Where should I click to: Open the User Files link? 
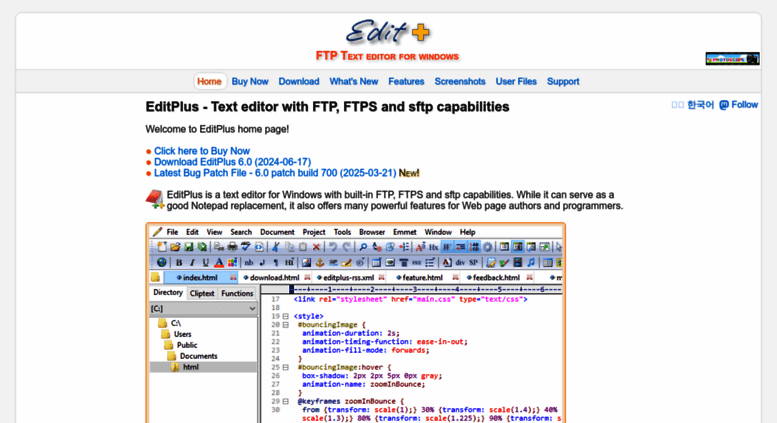click(x=516, y=81)
